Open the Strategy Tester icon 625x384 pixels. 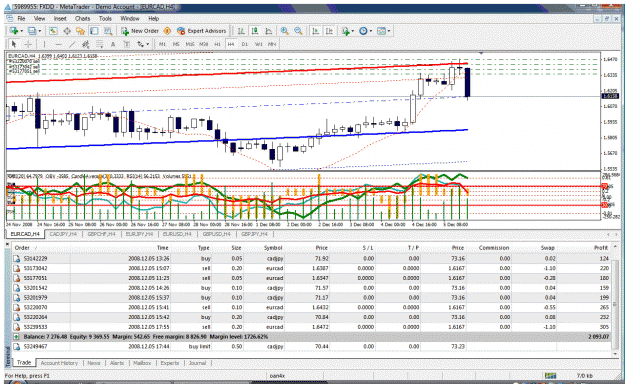pos(108,31)
